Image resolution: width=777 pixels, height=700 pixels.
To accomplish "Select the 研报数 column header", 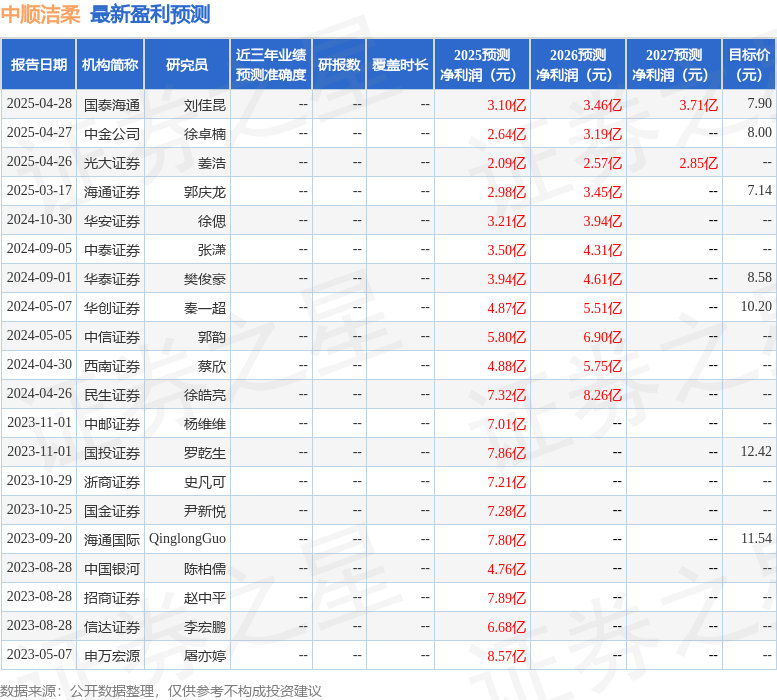I will click(339, 64).
